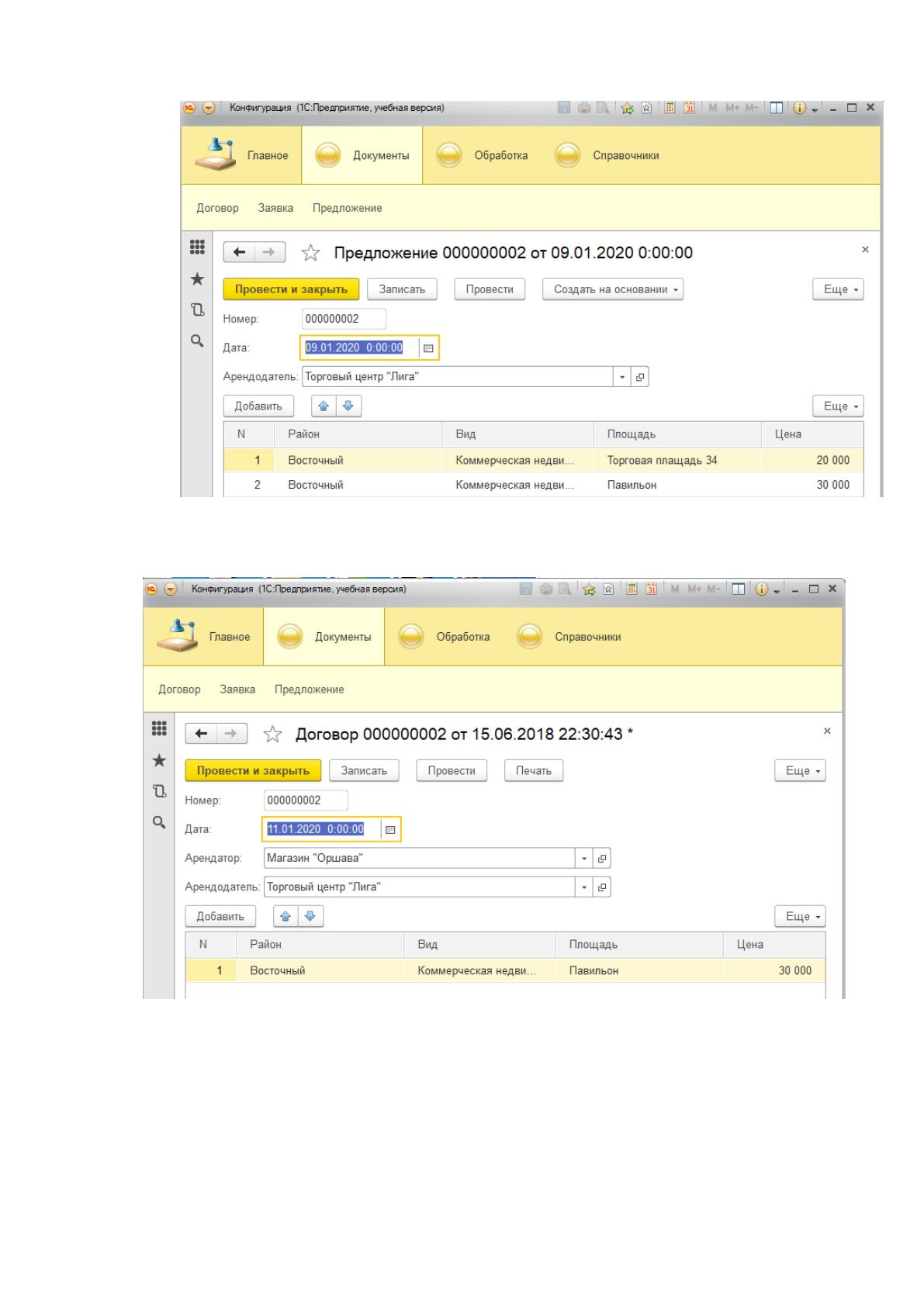Open the sections grid menu beside Предложение form
Screen dimensions: 924x1307
click(198, 247)
